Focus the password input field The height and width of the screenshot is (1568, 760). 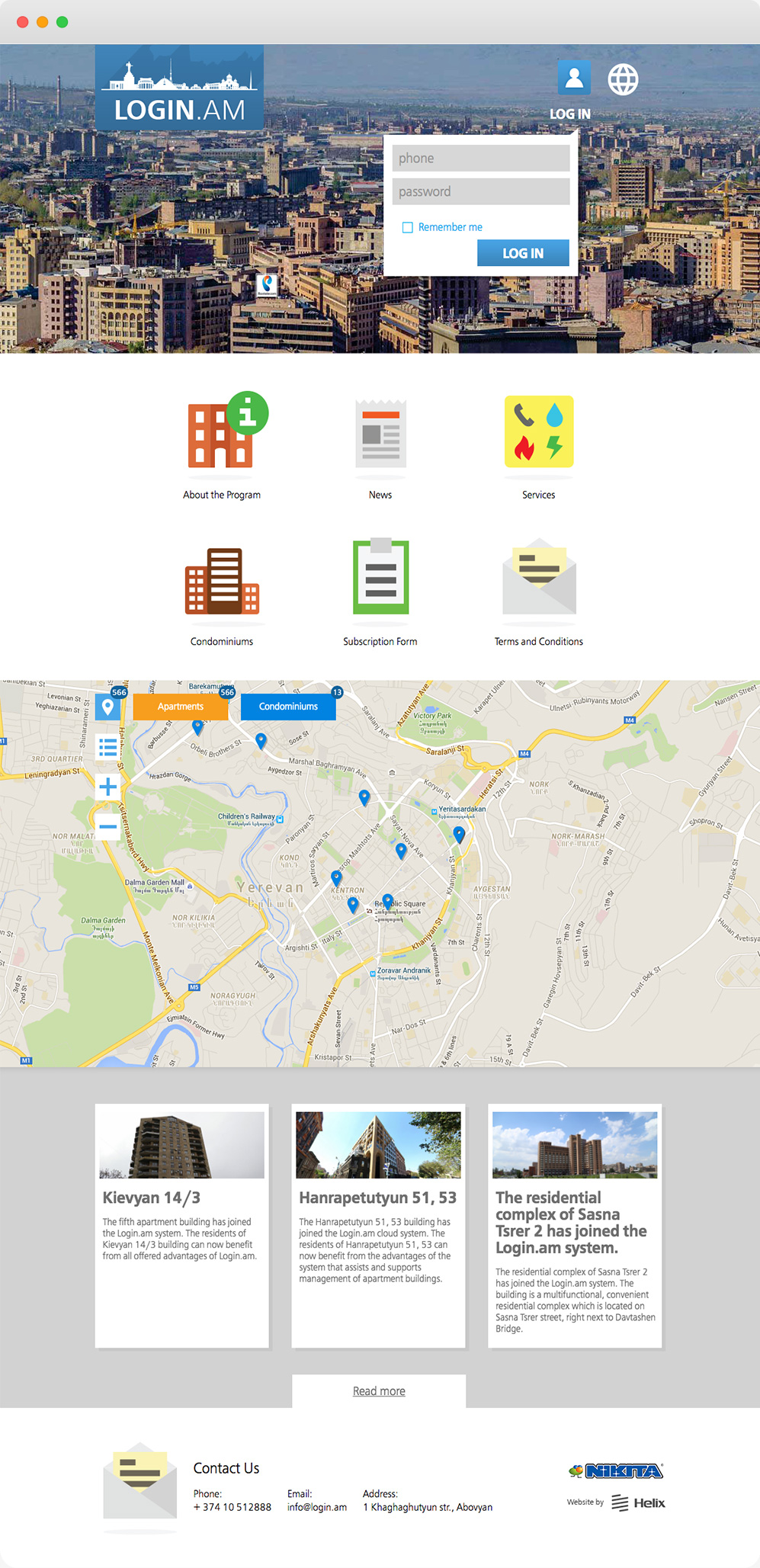[481, 191]
